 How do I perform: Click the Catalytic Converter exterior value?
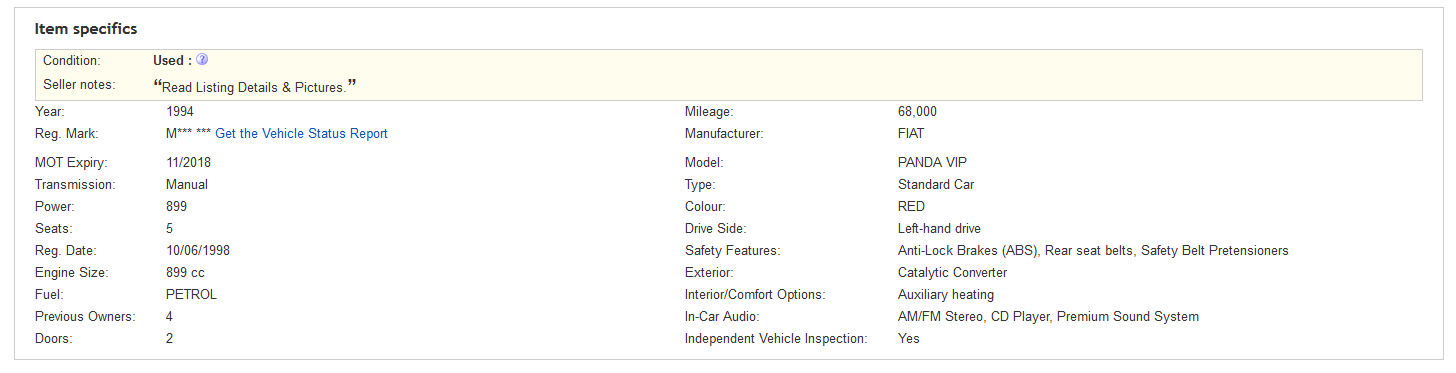[953, 273]
